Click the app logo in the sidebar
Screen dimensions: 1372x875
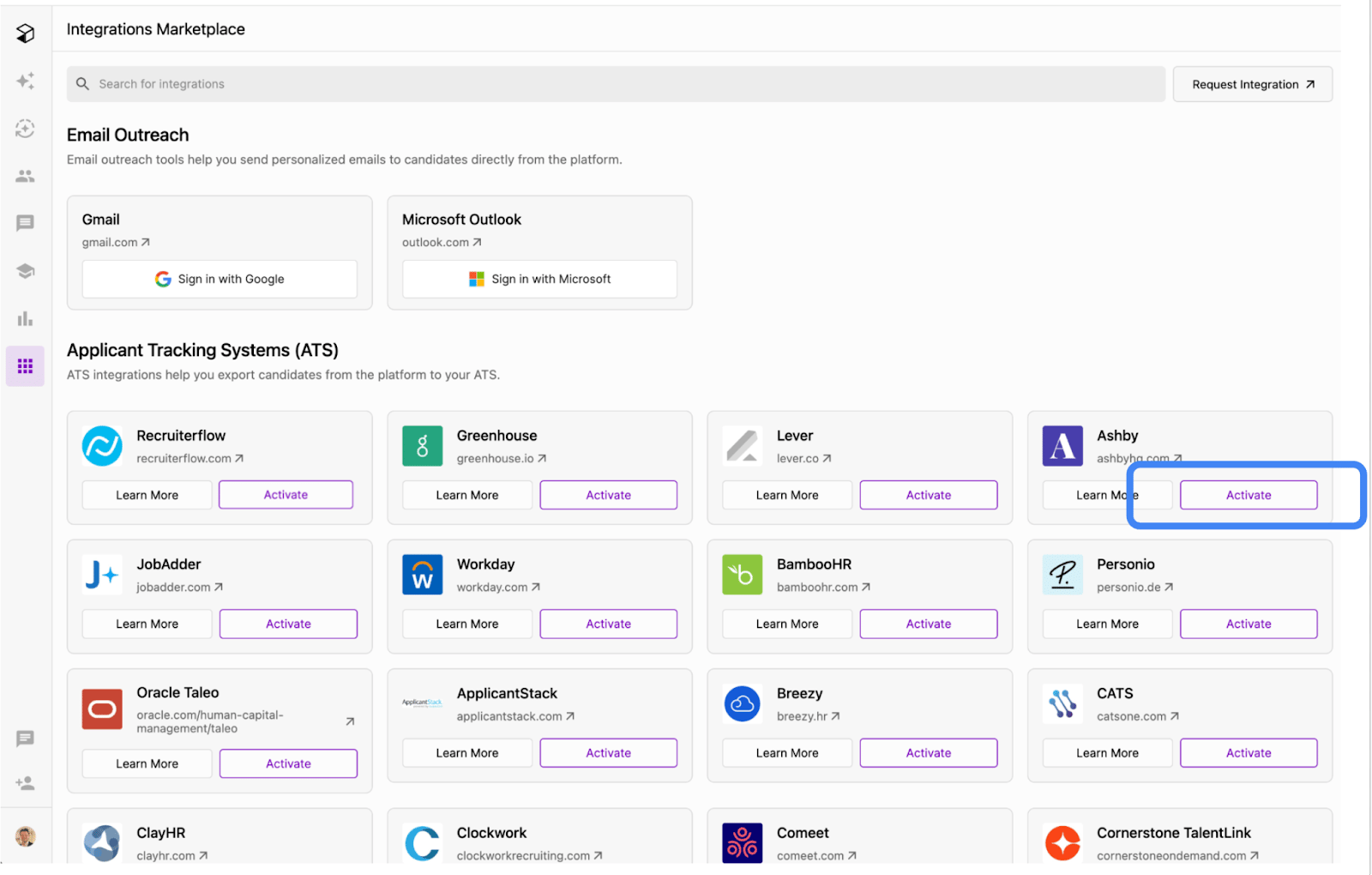[x=26, y=33]
